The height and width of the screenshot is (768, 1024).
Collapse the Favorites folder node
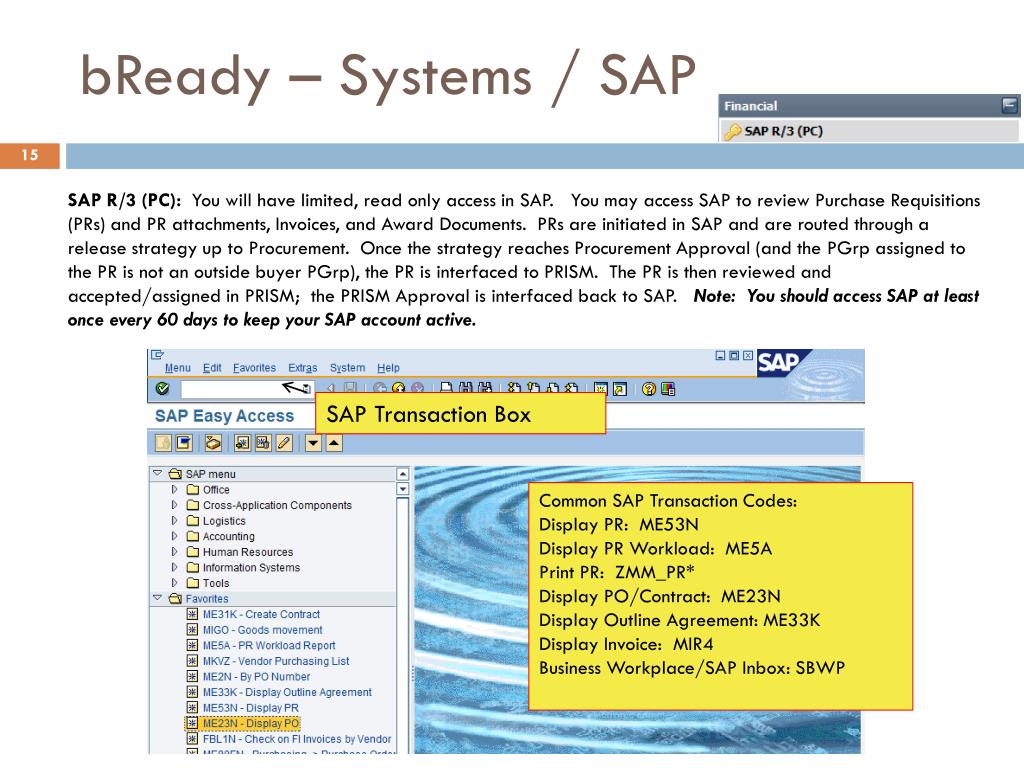tap(157, 598)
